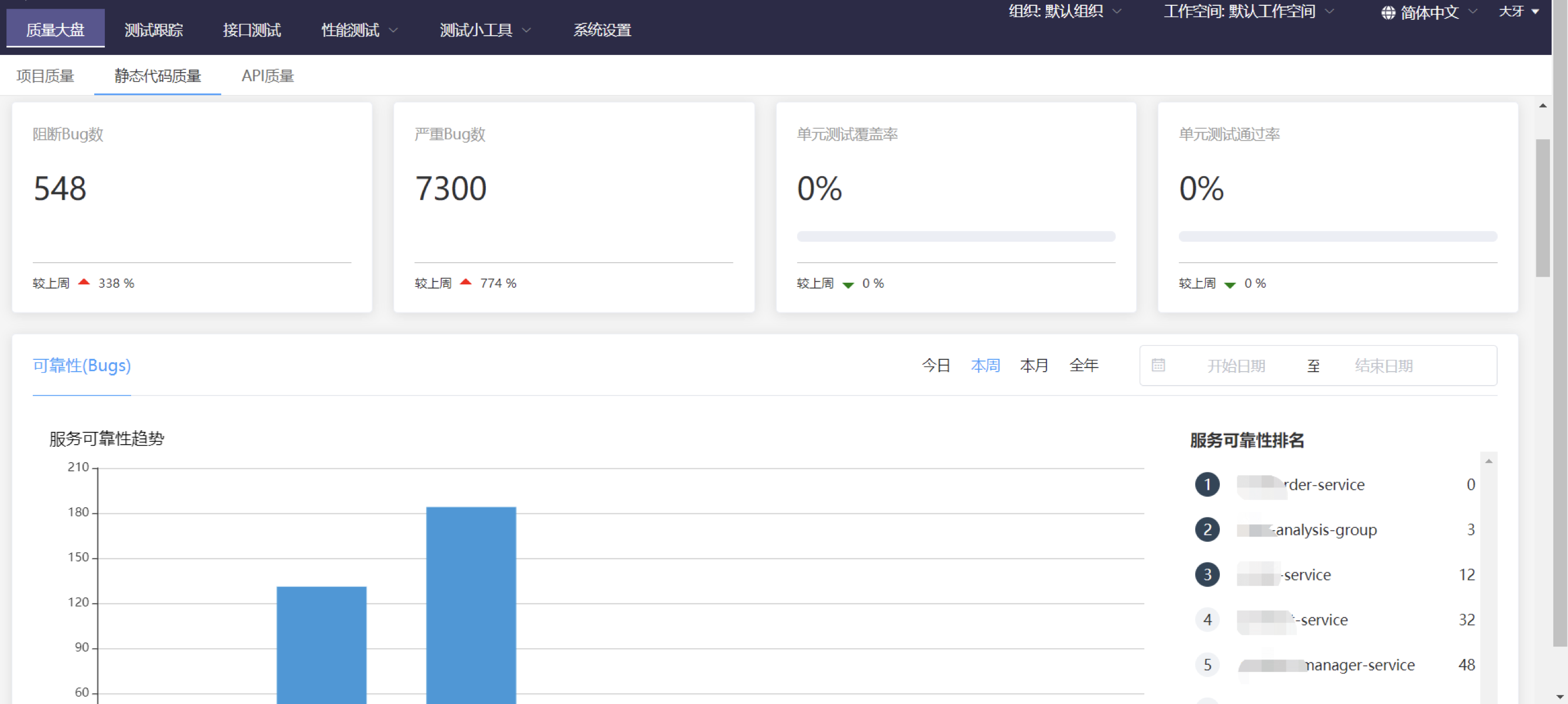
Task: Click red up arrow under 严重Bug数
Action: [x=466, y=282]
